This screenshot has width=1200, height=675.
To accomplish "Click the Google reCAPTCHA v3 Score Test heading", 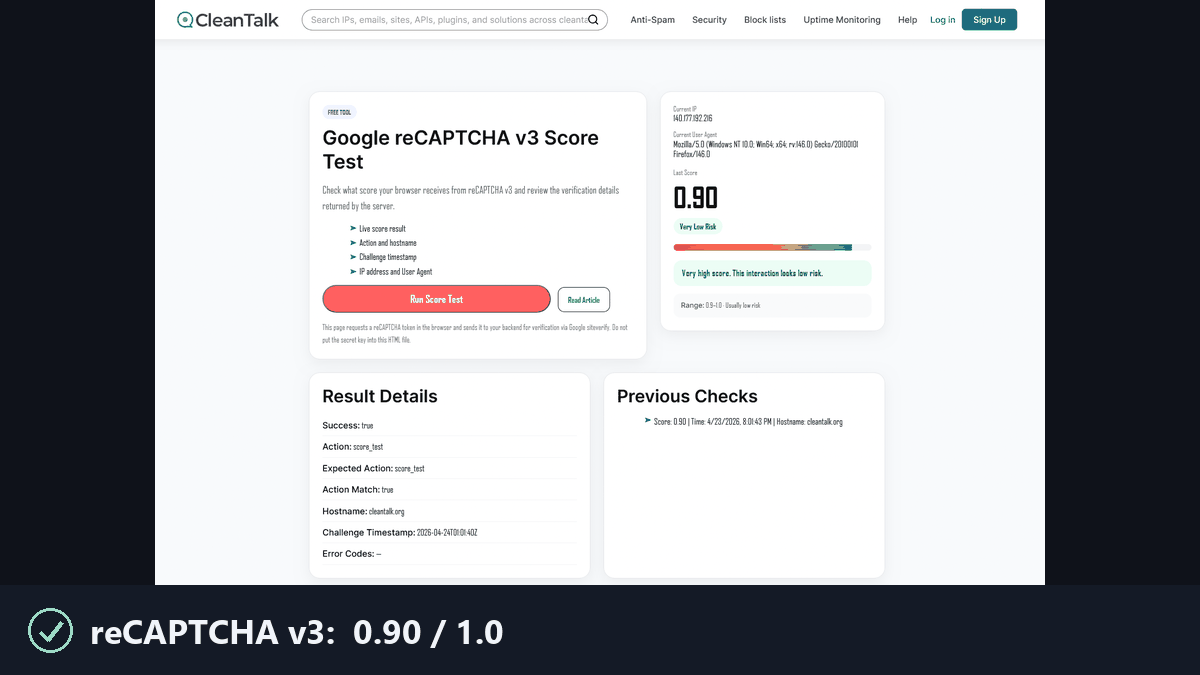I will pos(461,150).
